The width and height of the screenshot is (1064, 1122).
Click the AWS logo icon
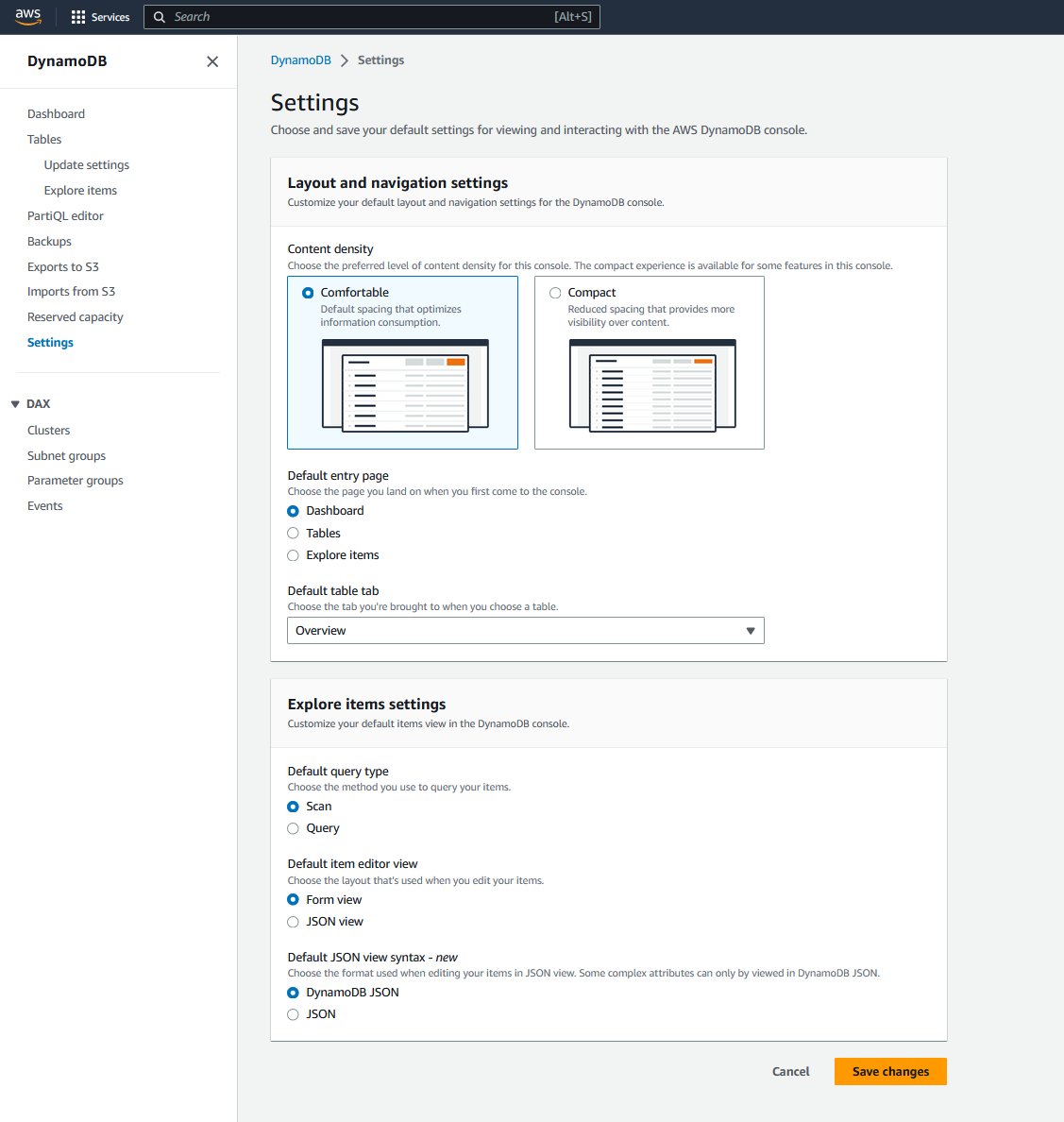[28, 16]
